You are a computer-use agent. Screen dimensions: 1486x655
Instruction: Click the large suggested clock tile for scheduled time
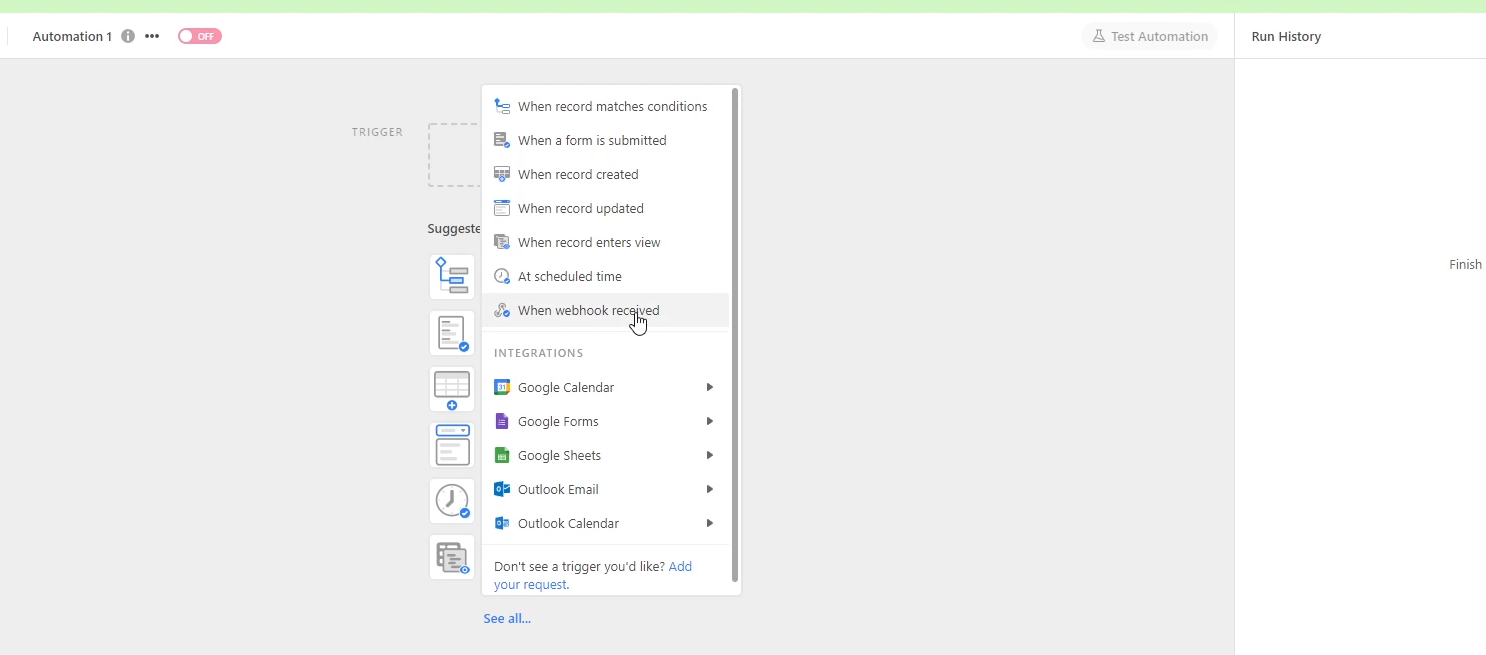click(452, 501)
